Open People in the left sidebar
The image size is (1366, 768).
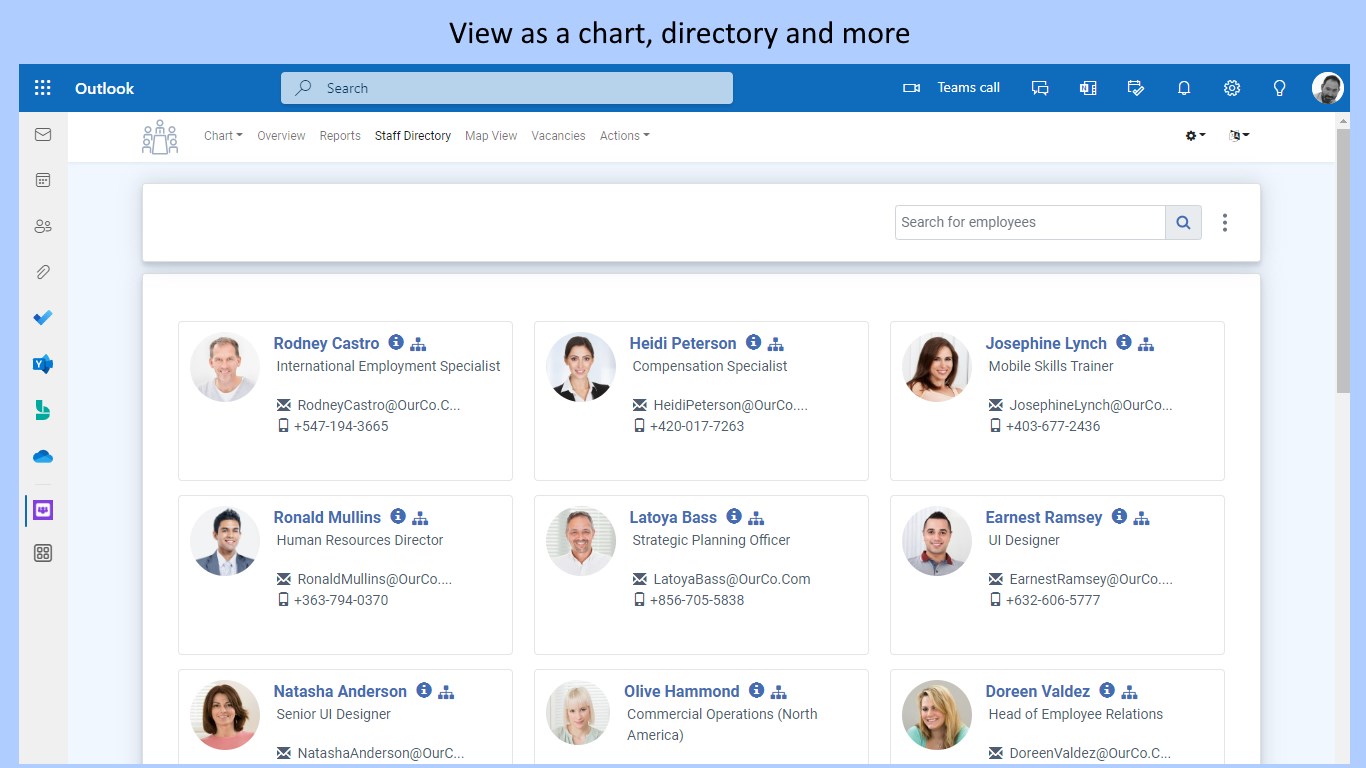[x=43, y=226]
